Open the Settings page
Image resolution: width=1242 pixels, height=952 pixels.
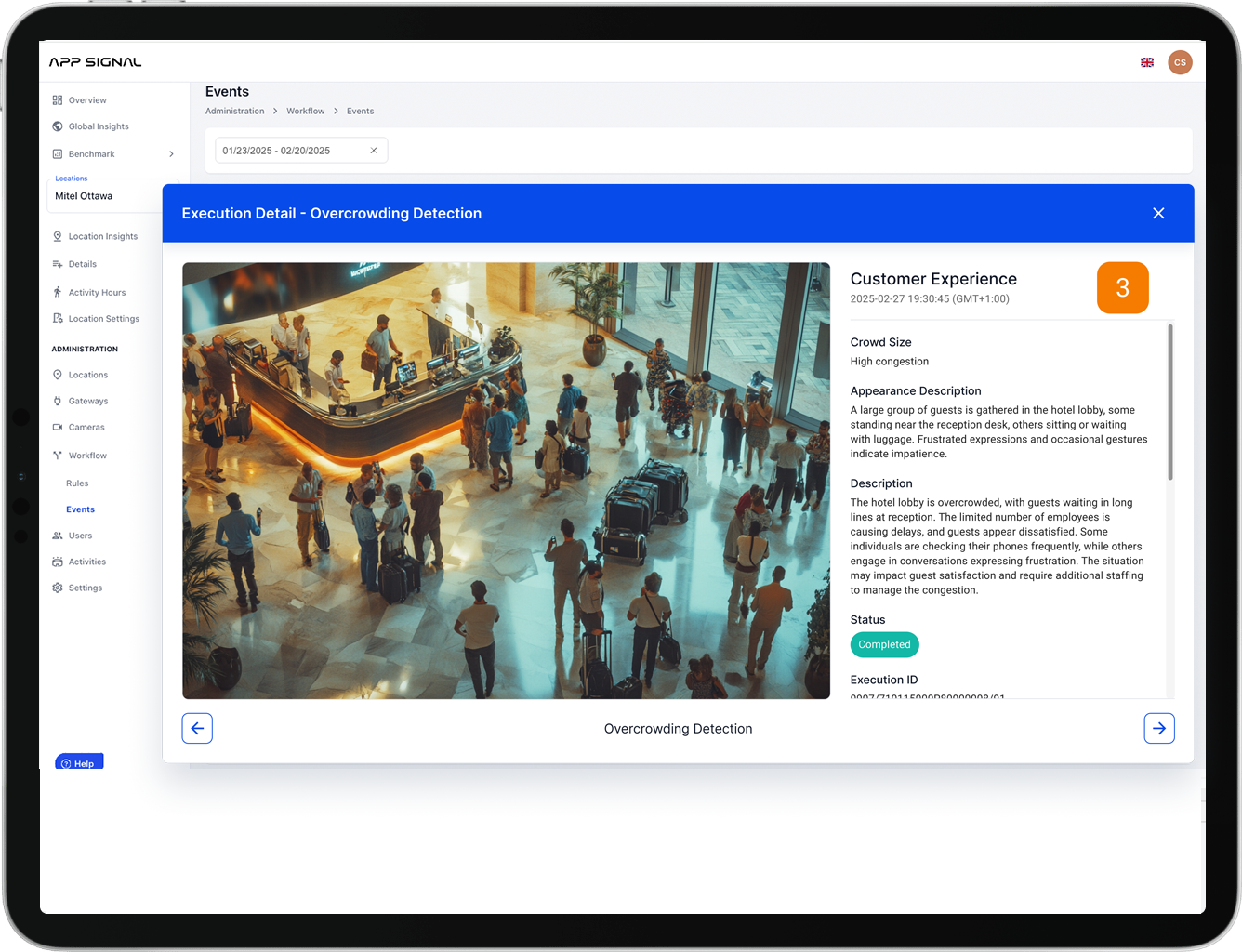coord(86,587)
